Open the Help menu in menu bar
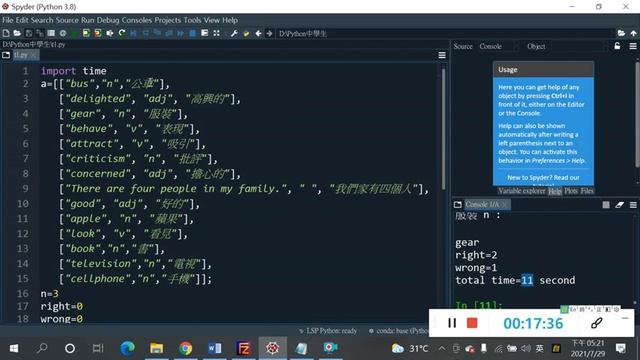Viewport: 640px width, 360px height. tap(230, 20)
